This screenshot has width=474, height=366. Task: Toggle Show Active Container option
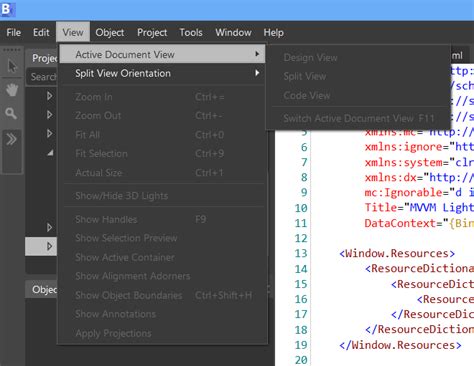click(x=162, y=257)
